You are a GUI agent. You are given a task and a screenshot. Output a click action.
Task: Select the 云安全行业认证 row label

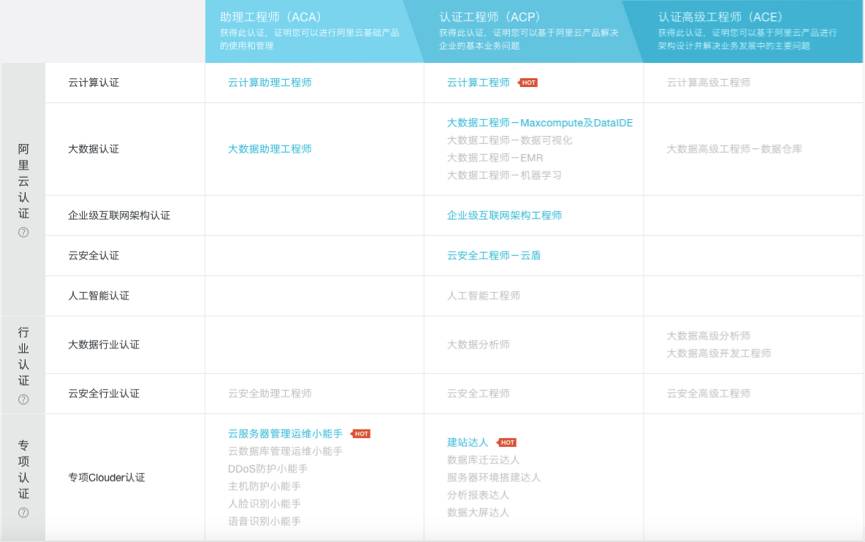point(104,394)
